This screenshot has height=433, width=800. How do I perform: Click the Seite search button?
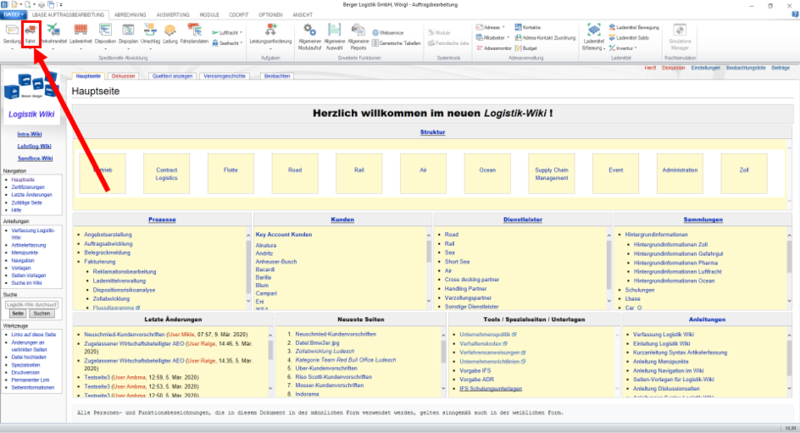(x=17, y=314)
